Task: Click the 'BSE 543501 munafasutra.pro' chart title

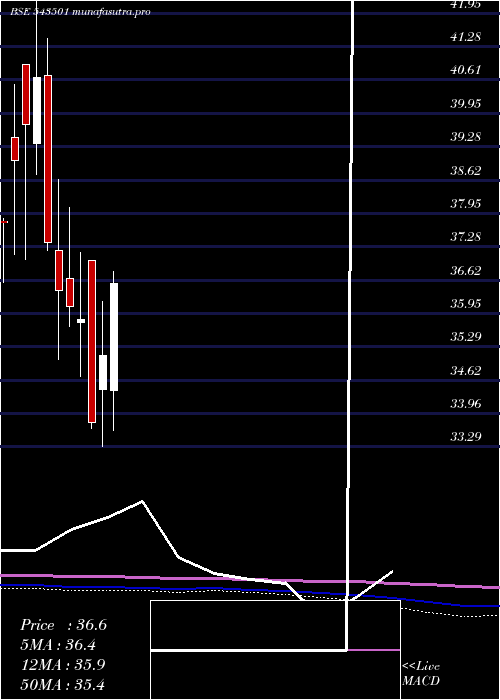Action: tap(80, 12)
